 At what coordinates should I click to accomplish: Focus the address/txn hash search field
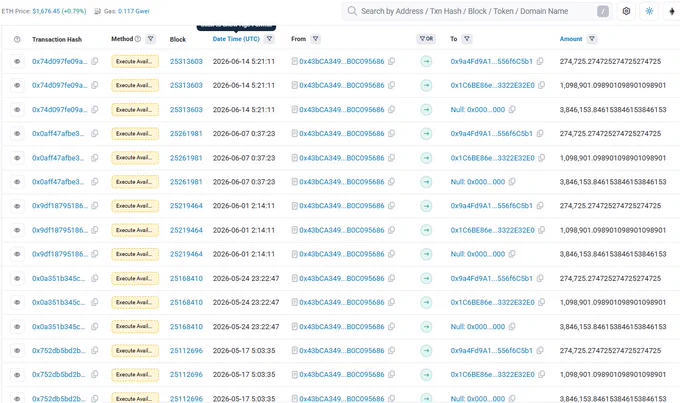pos(477,11)
